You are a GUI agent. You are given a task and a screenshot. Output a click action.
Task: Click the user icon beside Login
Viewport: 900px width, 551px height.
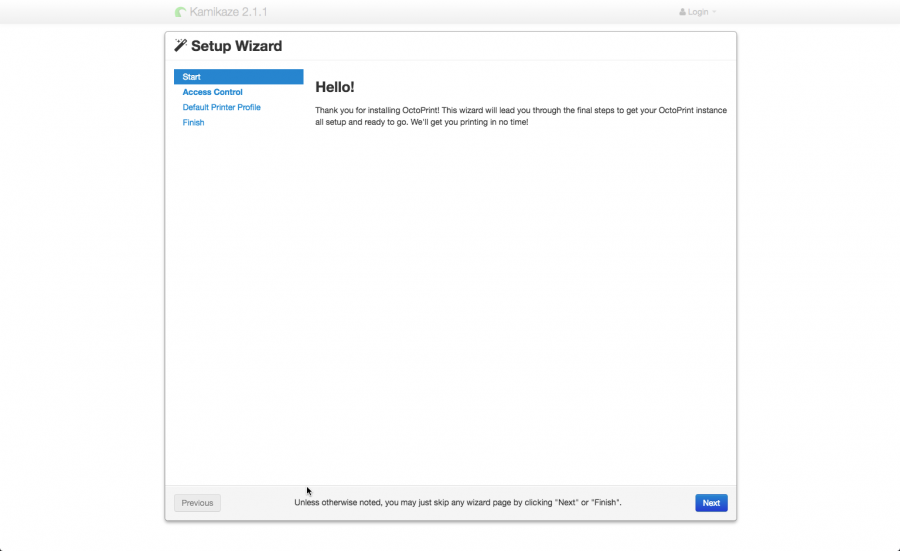click(x=683, y=12)
